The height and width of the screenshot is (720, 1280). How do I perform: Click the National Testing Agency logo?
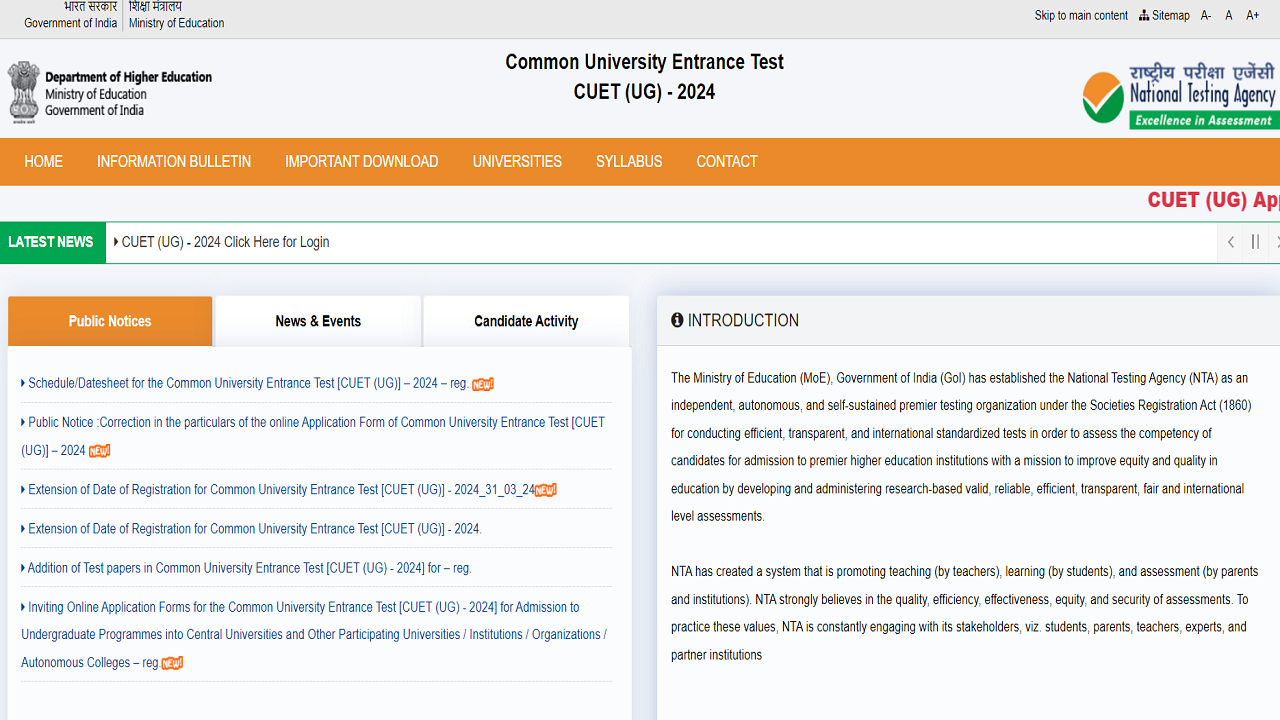(x=1180, y=96)
